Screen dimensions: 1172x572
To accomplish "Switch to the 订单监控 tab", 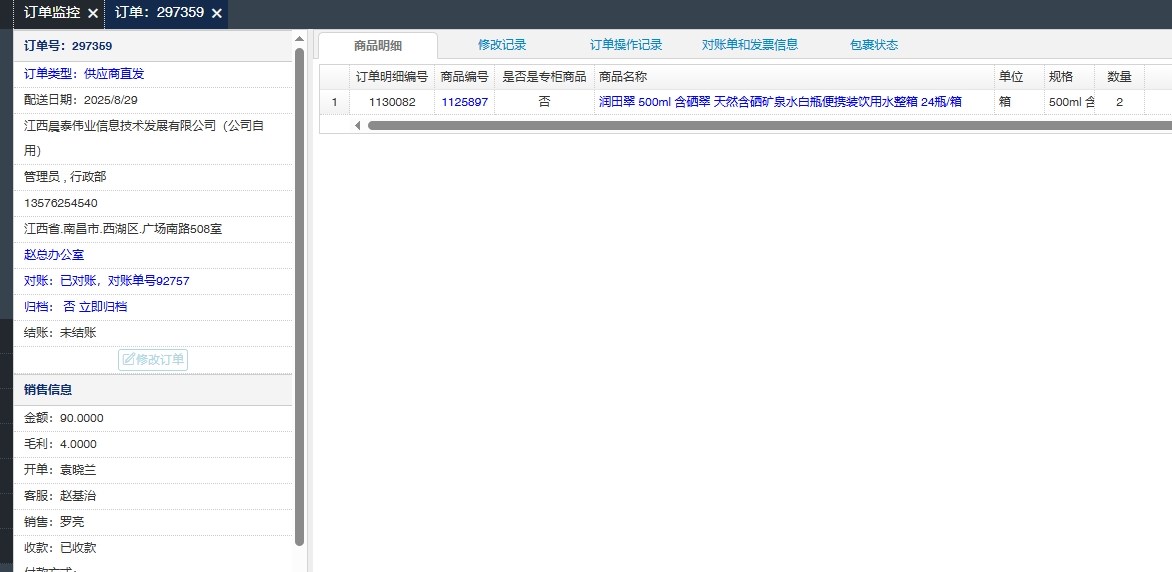I will click(x=51, y=13).
